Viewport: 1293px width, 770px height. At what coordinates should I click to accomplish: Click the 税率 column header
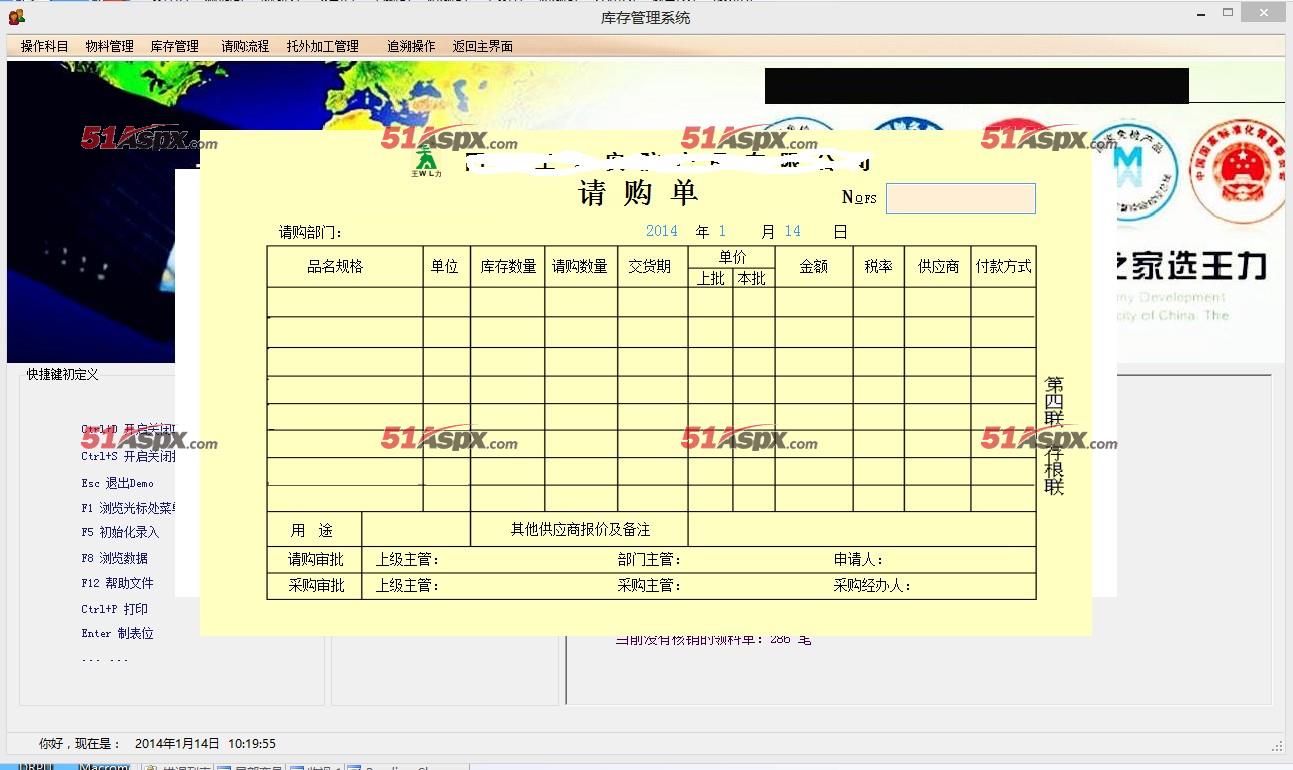878,267
